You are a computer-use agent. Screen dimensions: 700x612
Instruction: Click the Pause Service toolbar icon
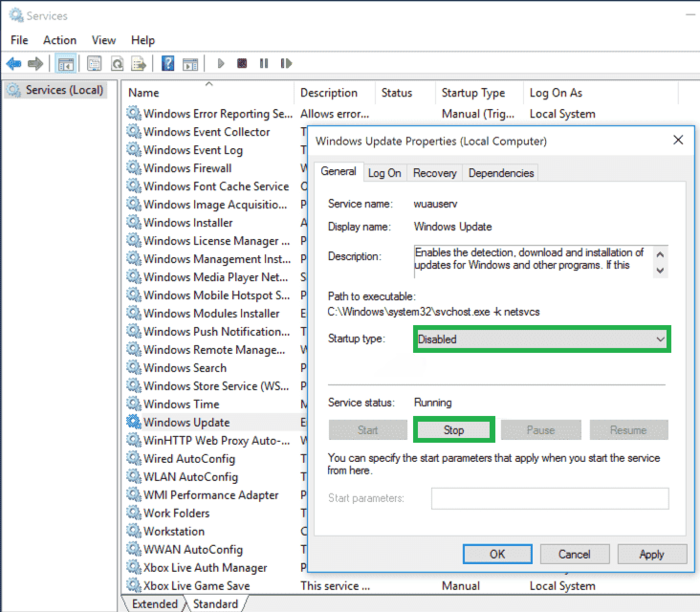click(x=264, y=64)
